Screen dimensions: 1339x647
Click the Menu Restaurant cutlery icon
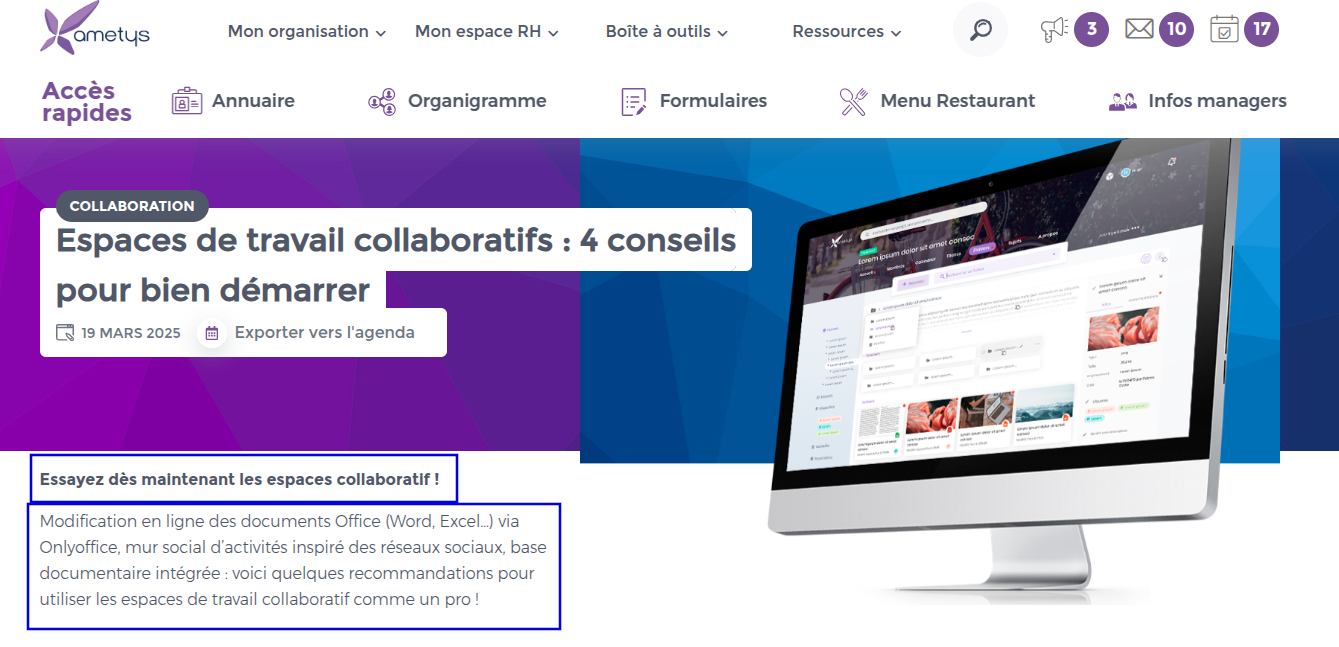coord(853,101)
